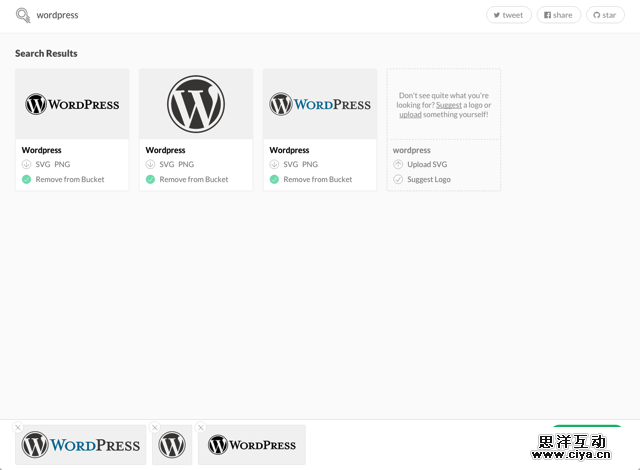Open the round WordPress W logo preview

(196, 104)
